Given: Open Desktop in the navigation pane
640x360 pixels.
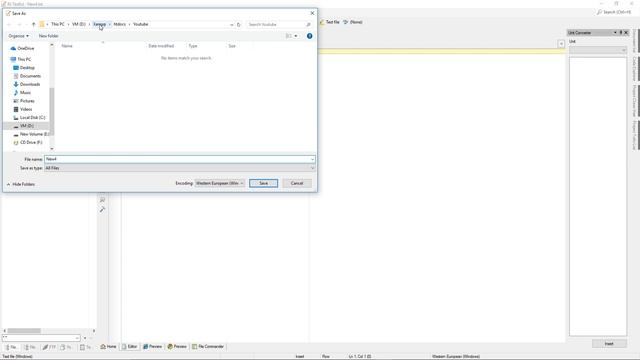Looking at the screenshot, I should 27,68.
